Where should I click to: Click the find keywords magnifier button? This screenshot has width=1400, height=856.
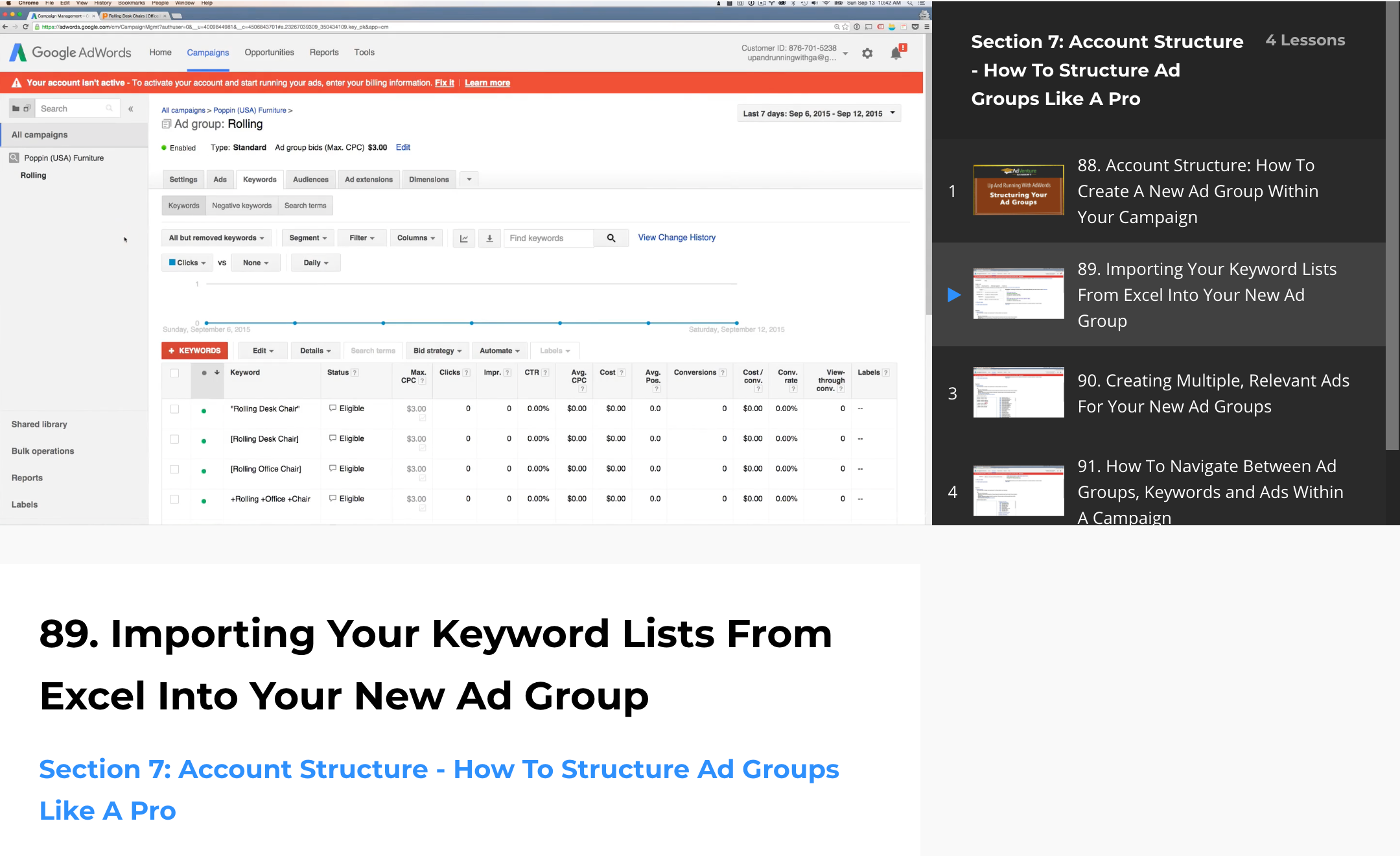click(x=611, y=238)
